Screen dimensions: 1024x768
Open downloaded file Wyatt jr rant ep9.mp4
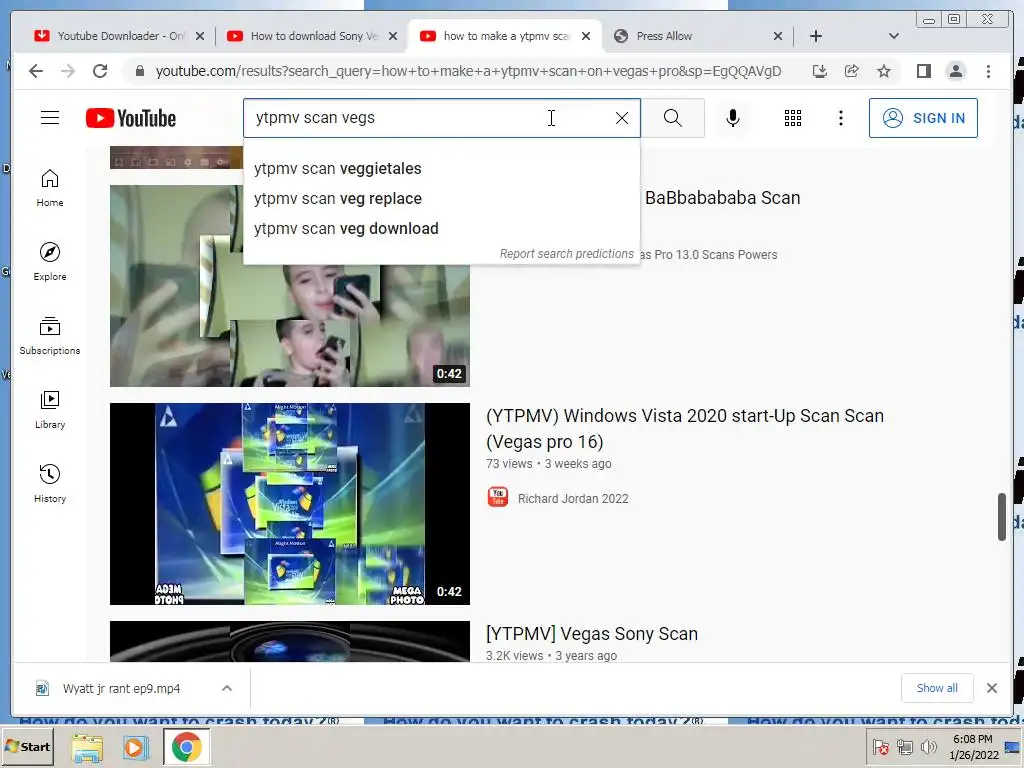coord(121,688)
